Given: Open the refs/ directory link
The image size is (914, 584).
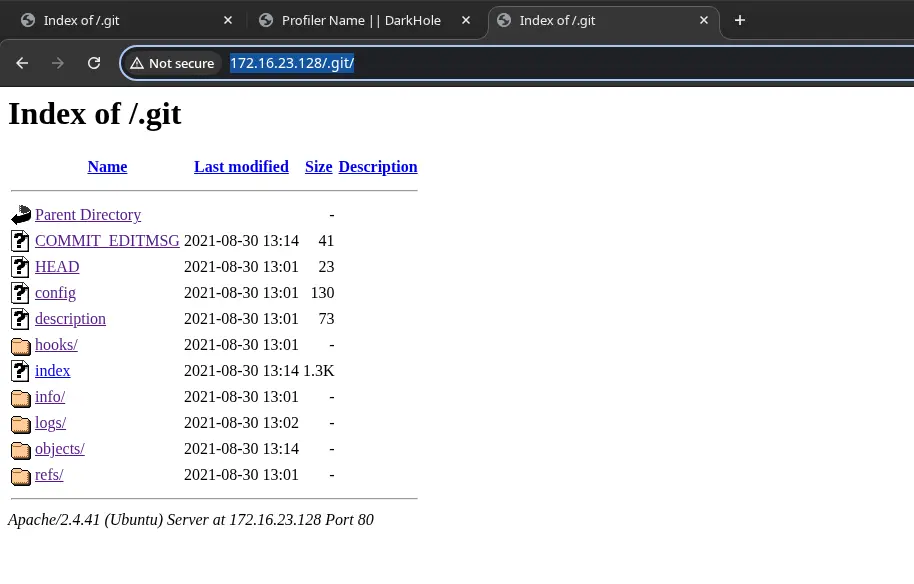Looking at the screenshot, I should 49,475.
